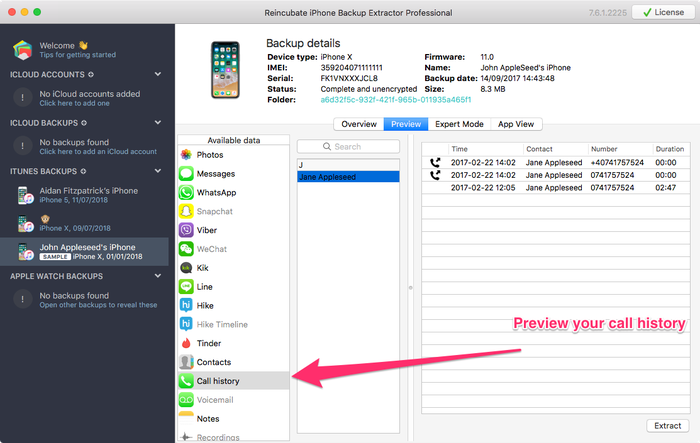This screenshot has width=700, height=443.
Task: Click the Messages green bubble icon
Action: tap(186, 174)
